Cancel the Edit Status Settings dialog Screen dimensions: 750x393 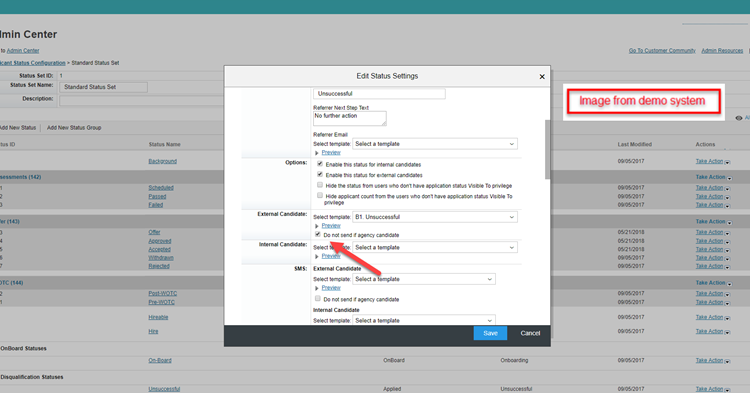click(x=530, y=333)
